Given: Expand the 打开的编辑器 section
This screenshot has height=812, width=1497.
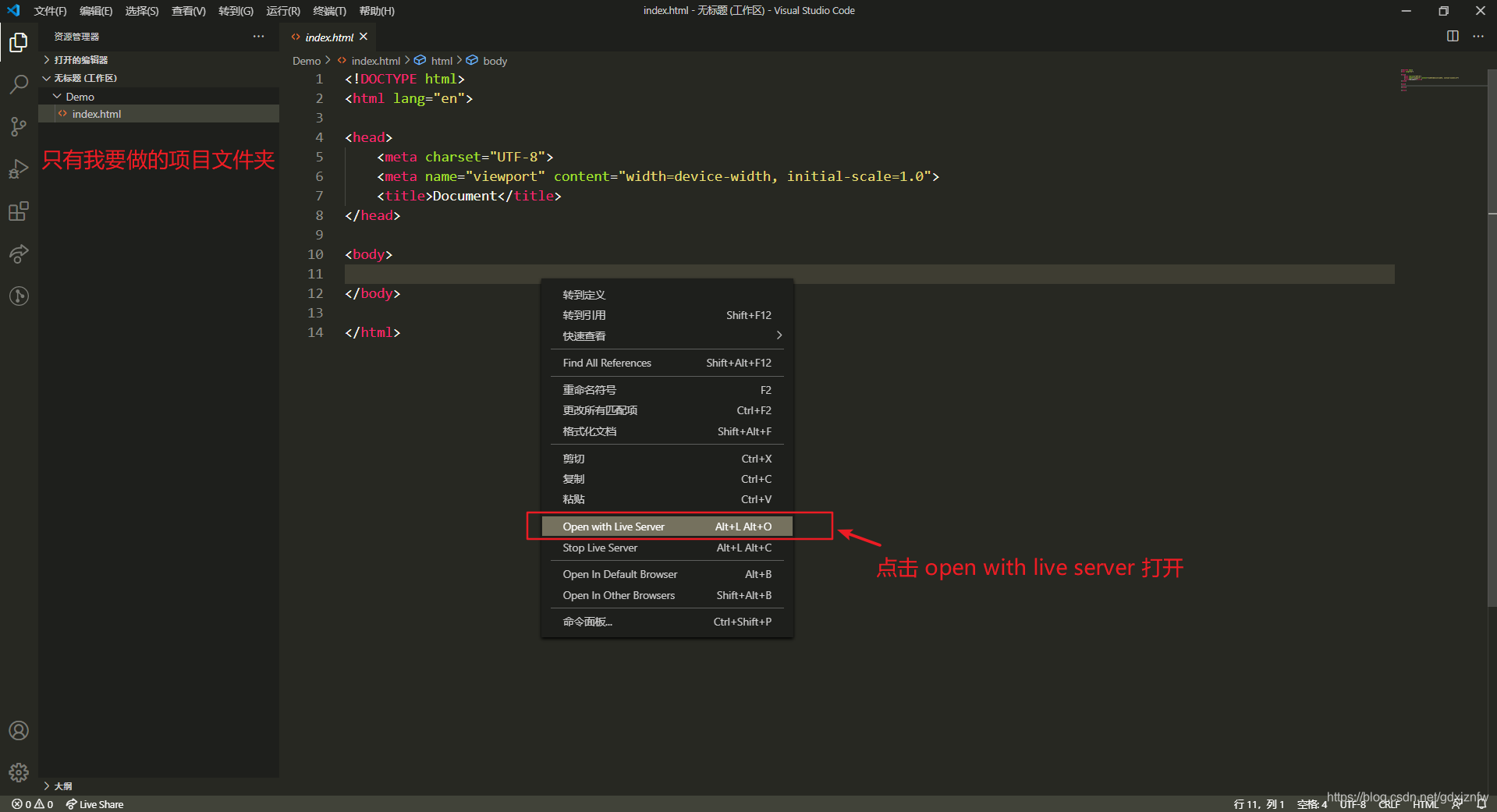Looking at the screenshot, I should click(159, 60).
